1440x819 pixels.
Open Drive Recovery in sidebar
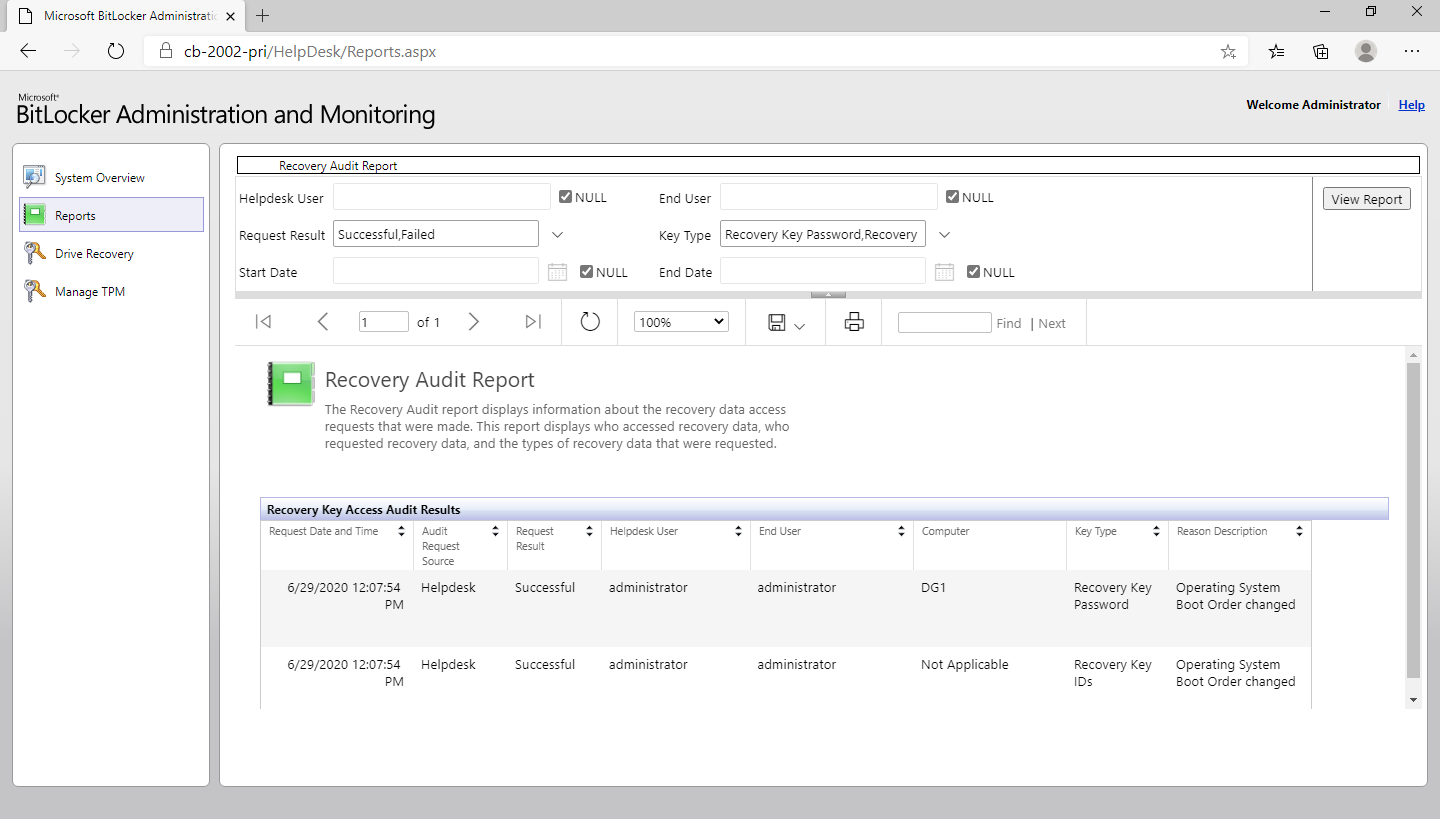point(94,254)
